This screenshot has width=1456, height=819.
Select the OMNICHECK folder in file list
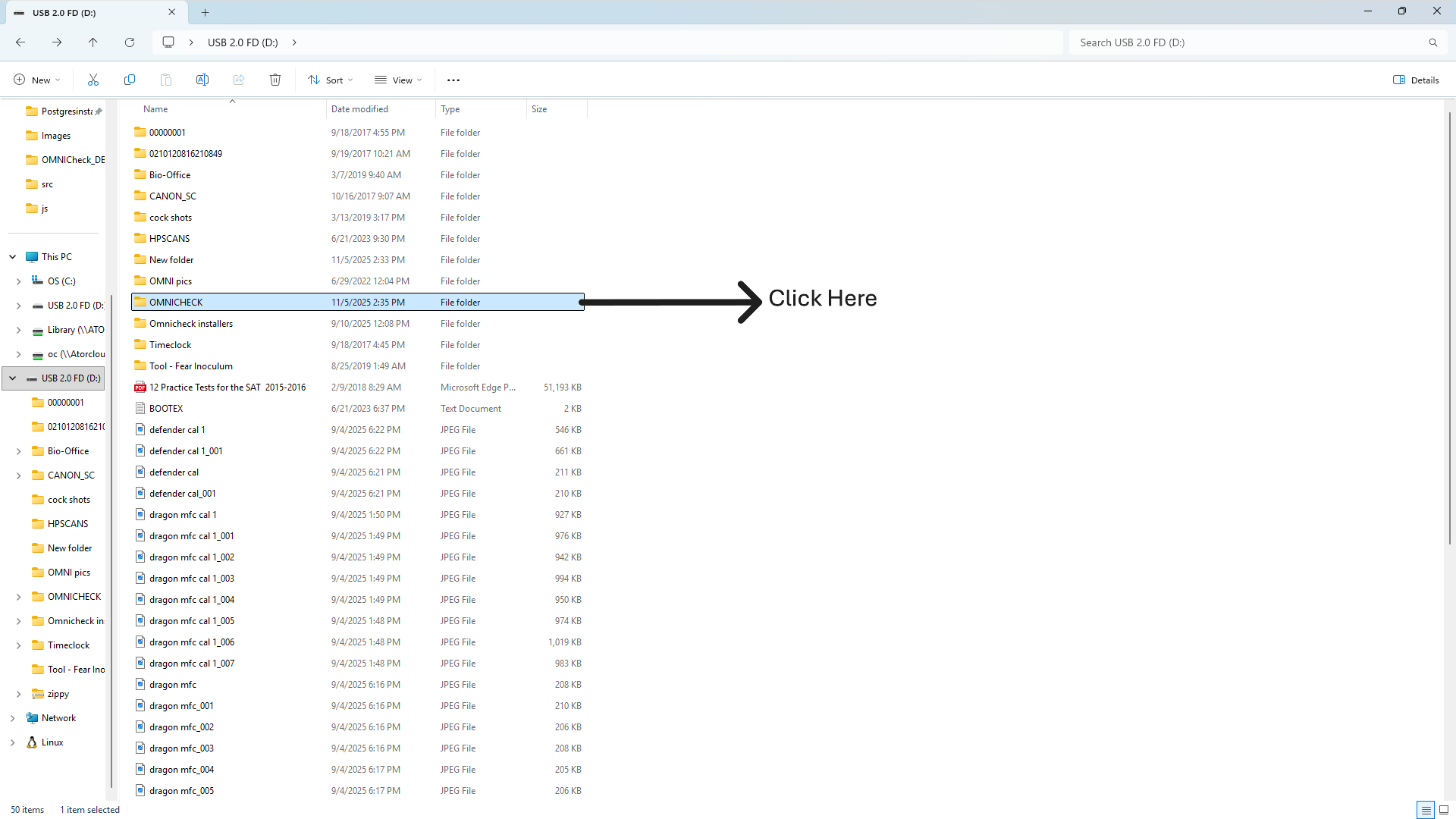176,303
